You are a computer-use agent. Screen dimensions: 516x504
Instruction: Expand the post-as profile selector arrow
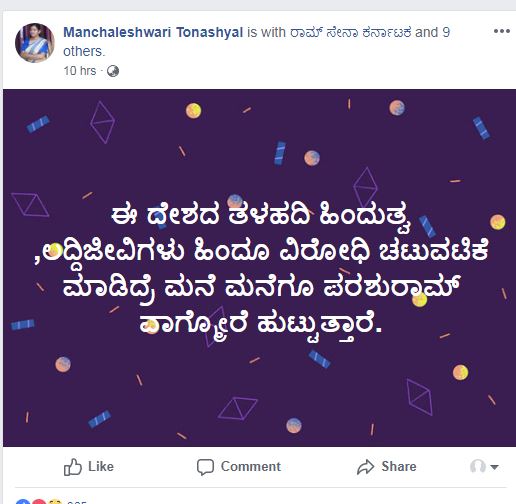point(494,467)
